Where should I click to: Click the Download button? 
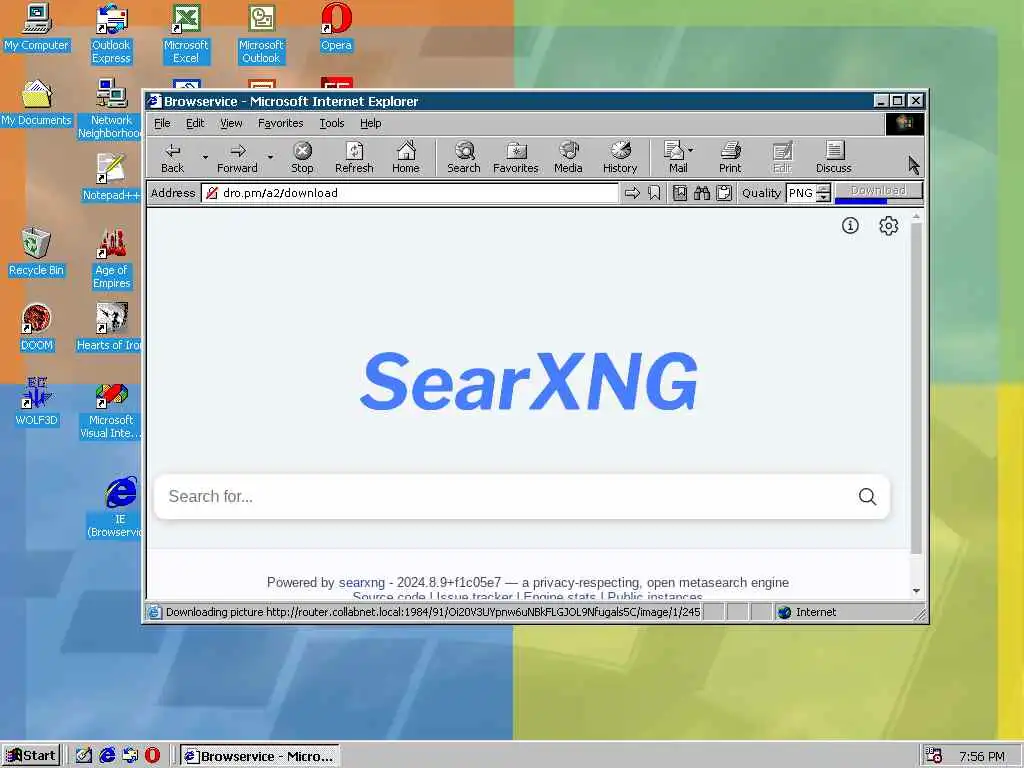[878, 191]
